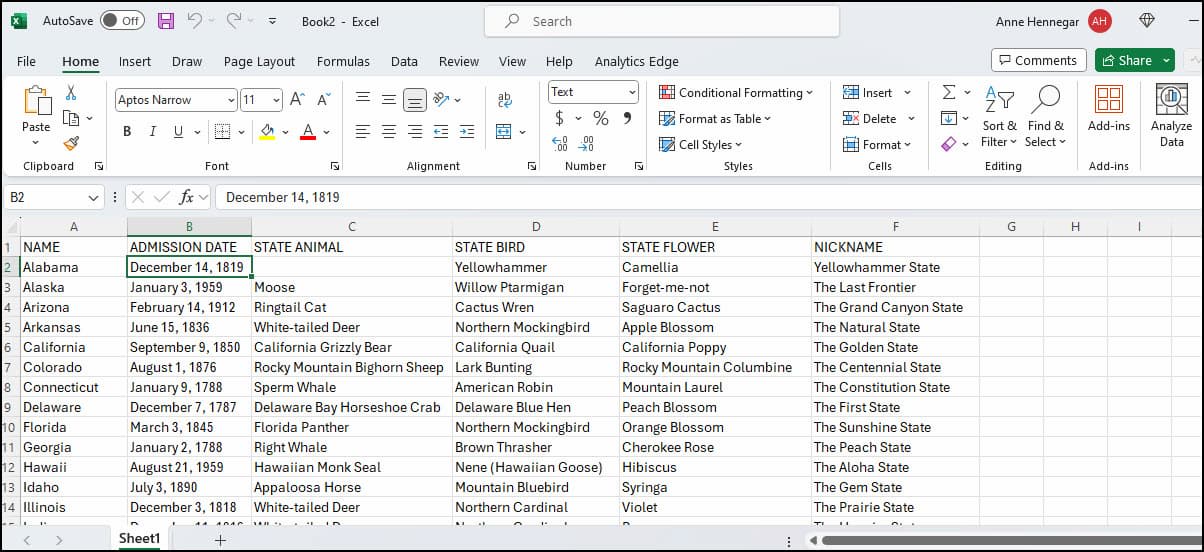The height and width of the screenshot is (552, 1204).
Task: Open the File tab
Action: (x=26, y=61)
